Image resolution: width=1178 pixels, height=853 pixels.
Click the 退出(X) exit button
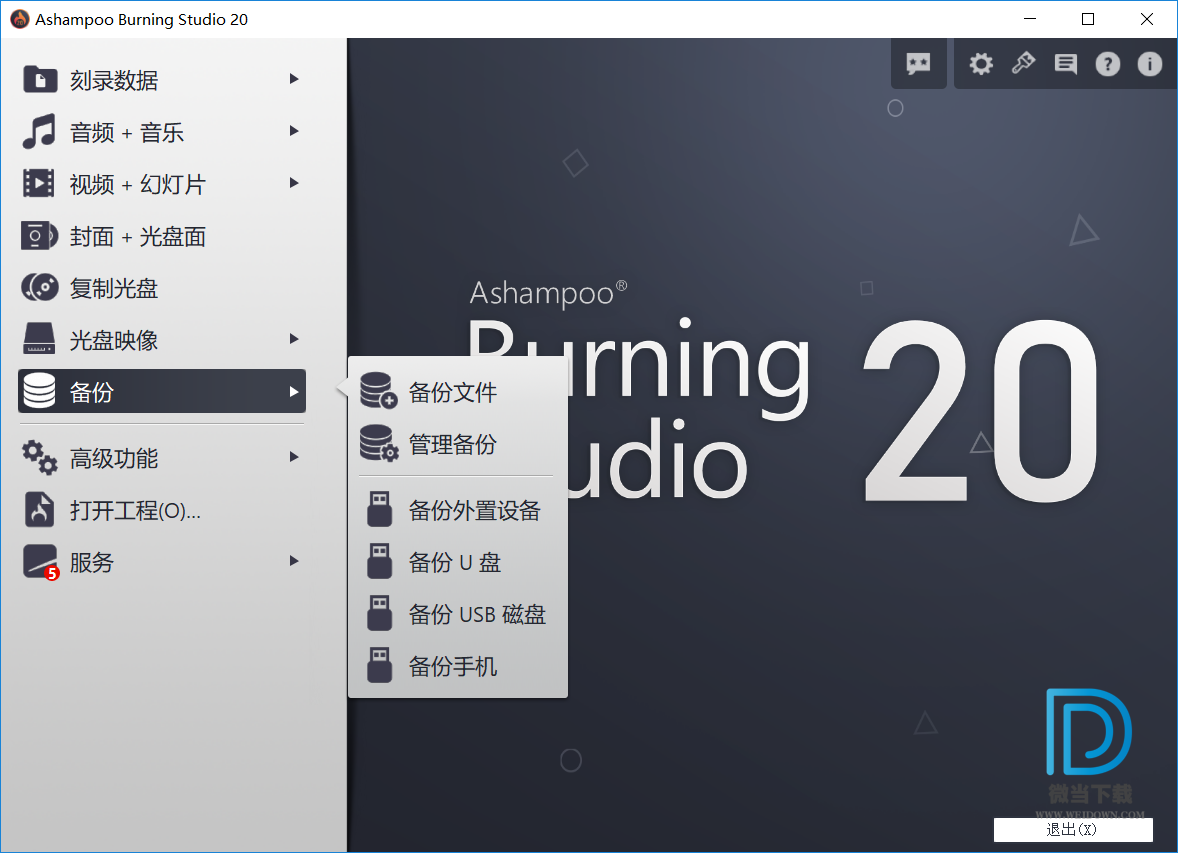tap(1072, 830)
